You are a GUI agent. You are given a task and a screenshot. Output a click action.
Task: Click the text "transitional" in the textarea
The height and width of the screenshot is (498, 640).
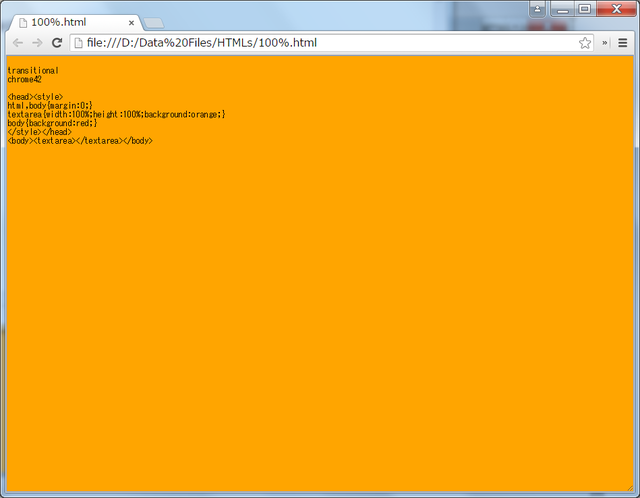point(33,71)
